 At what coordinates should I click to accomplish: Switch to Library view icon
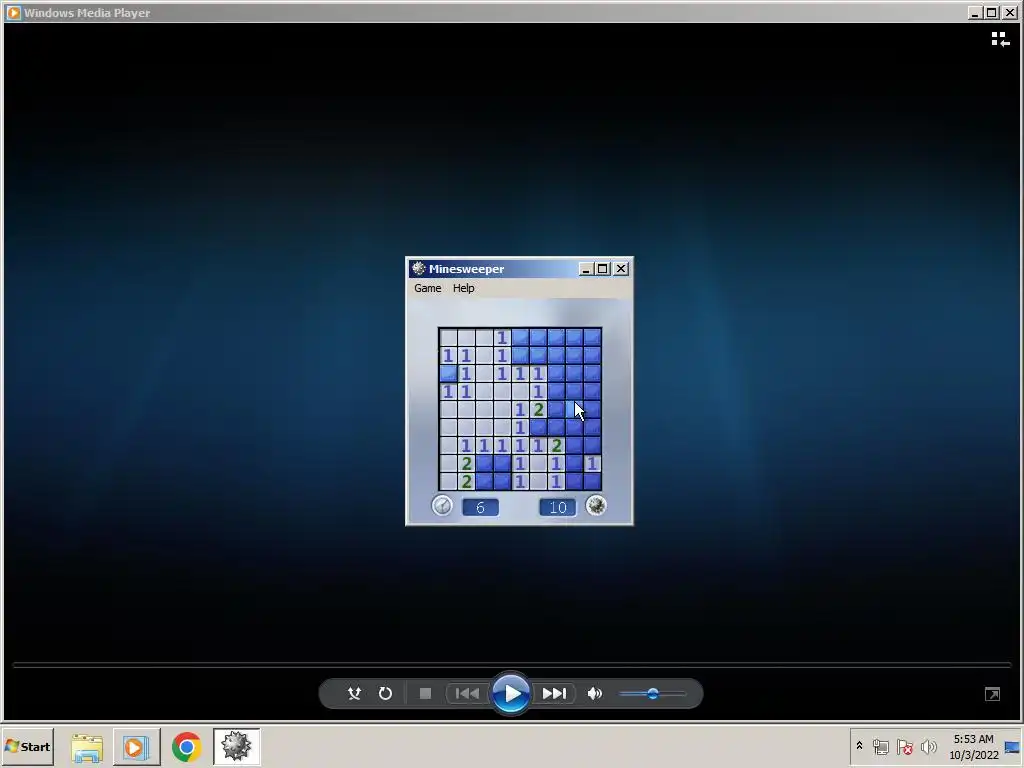1000,40
